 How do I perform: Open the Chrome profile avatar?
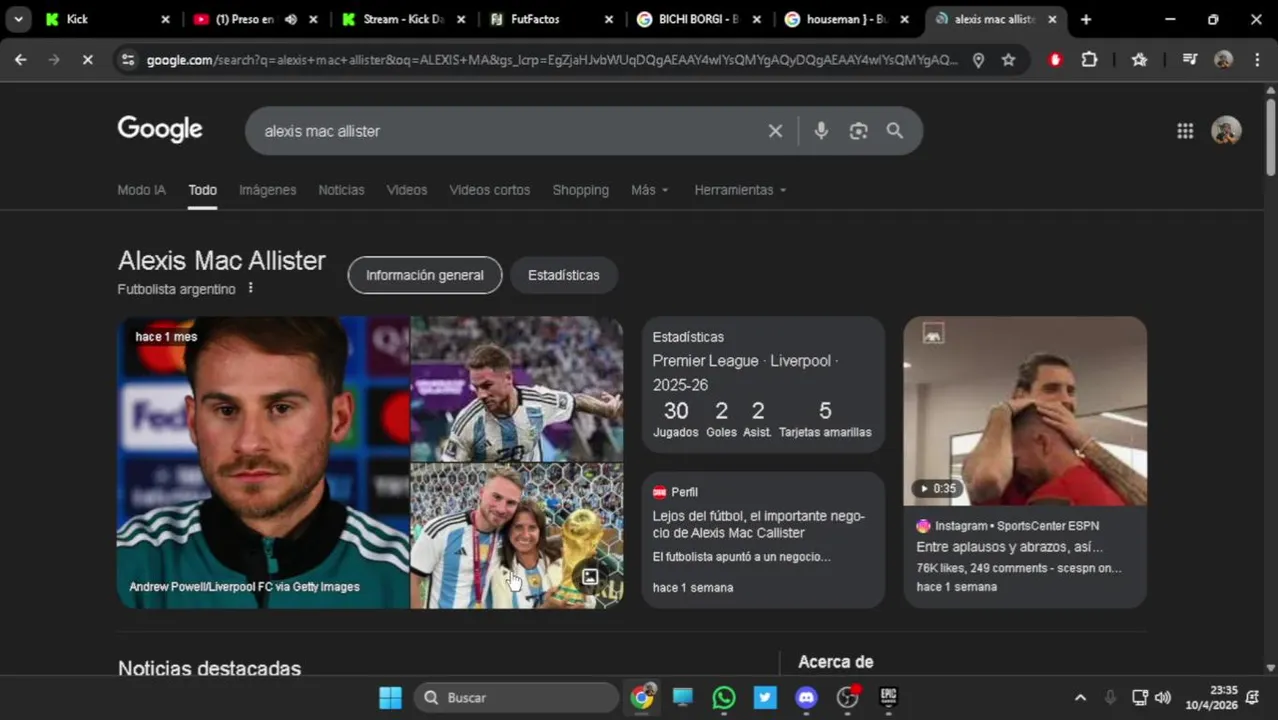click(1223, 60)
